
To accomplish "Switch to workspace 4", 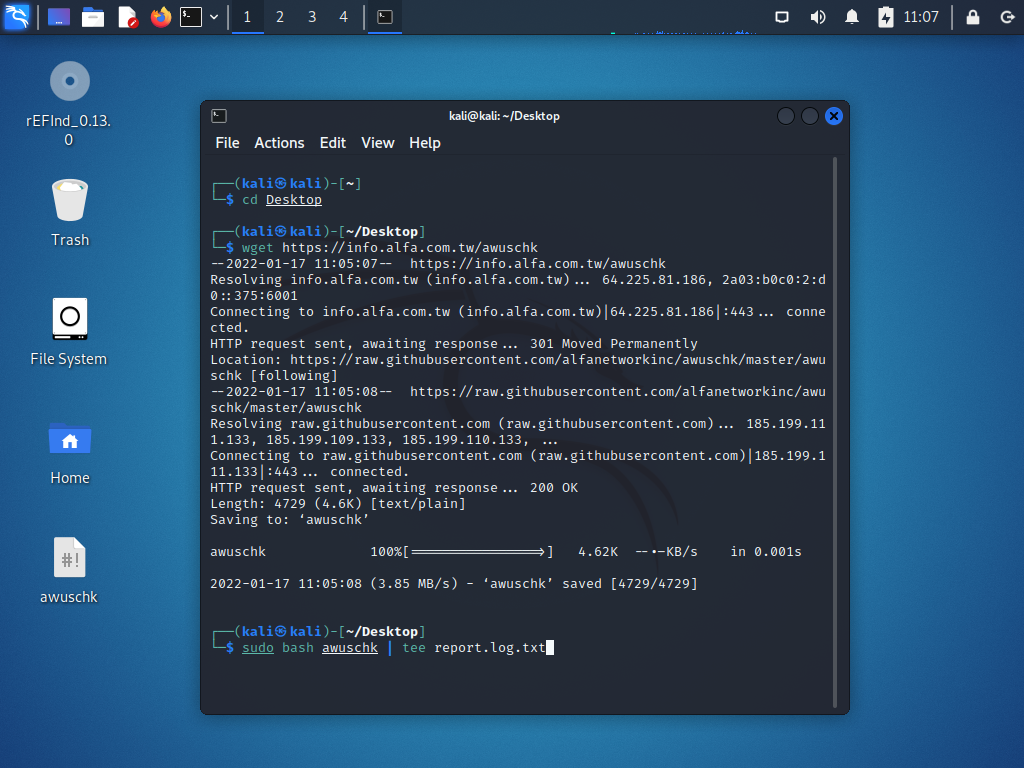I will point(344,17).
